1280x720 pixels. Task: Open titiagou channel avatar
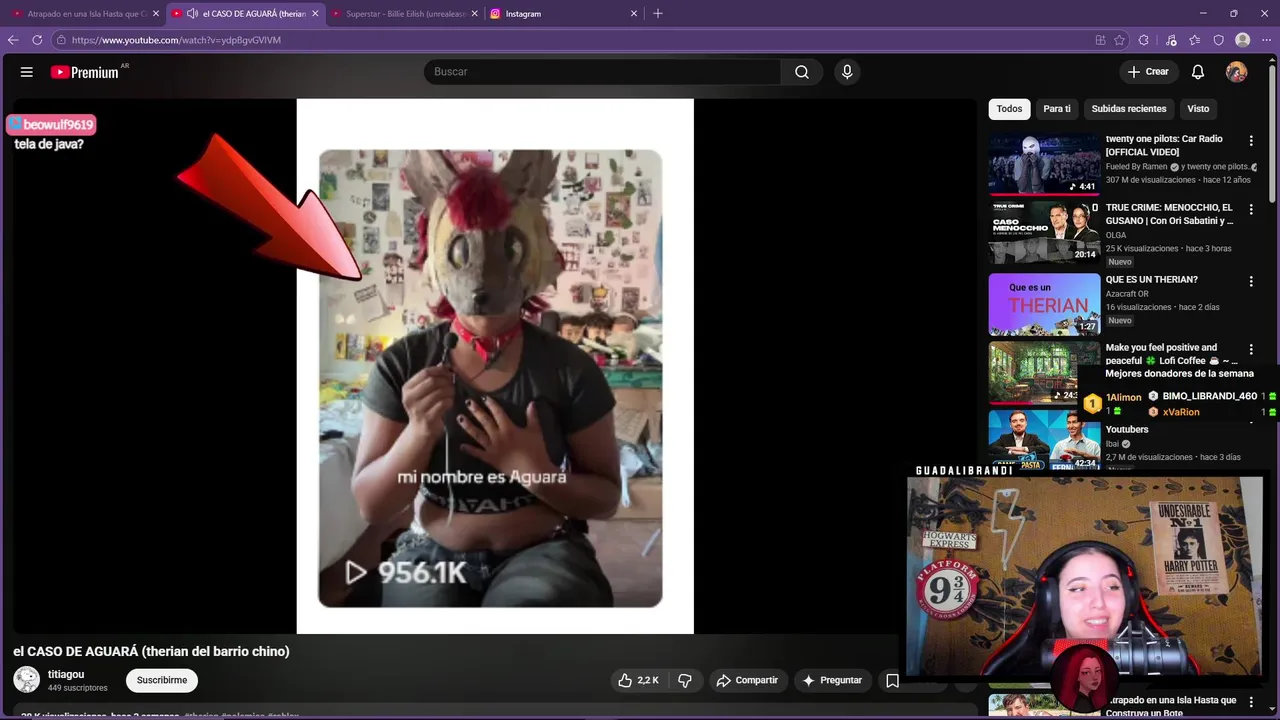pos(26,680)
